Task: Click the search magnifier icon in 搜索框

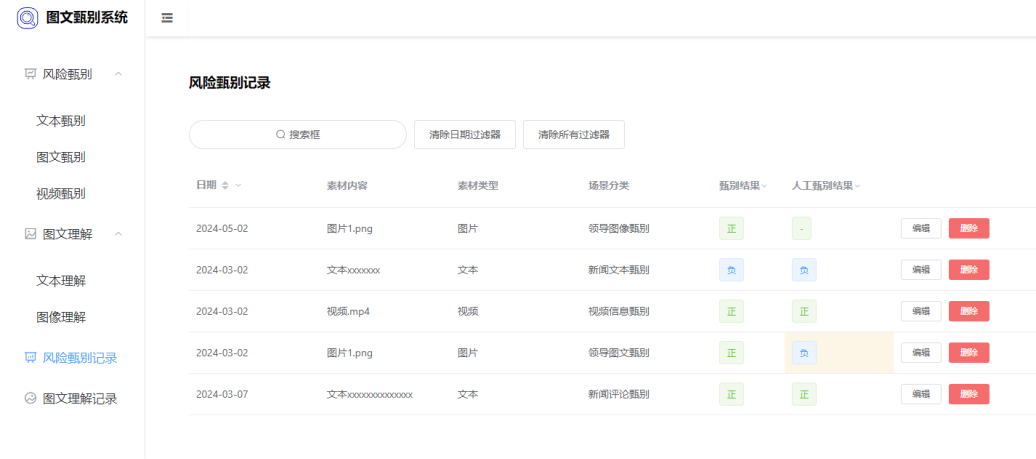Action: (281, 135)
